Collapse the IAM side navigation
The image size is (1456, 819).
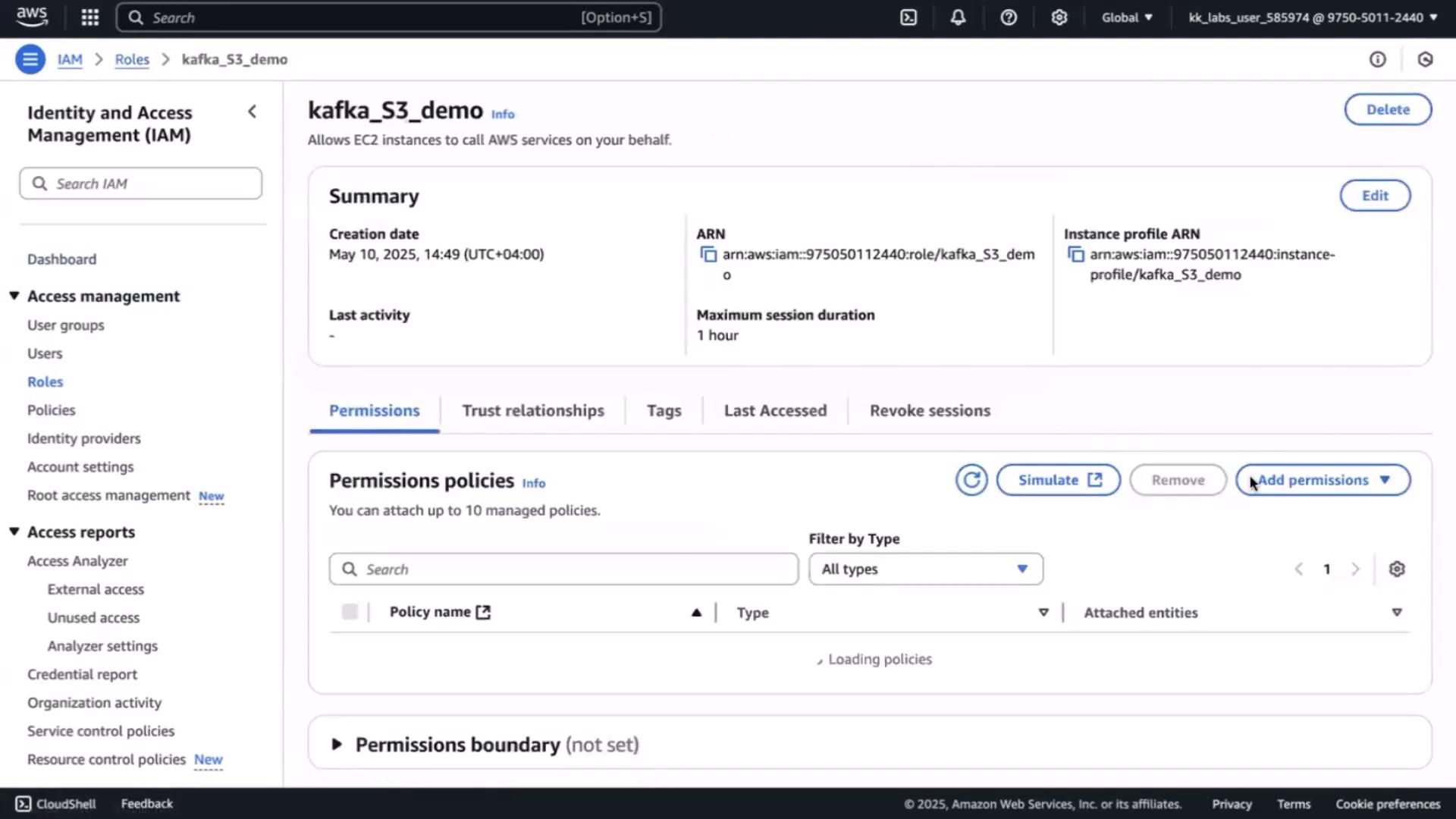click(253, 112)
